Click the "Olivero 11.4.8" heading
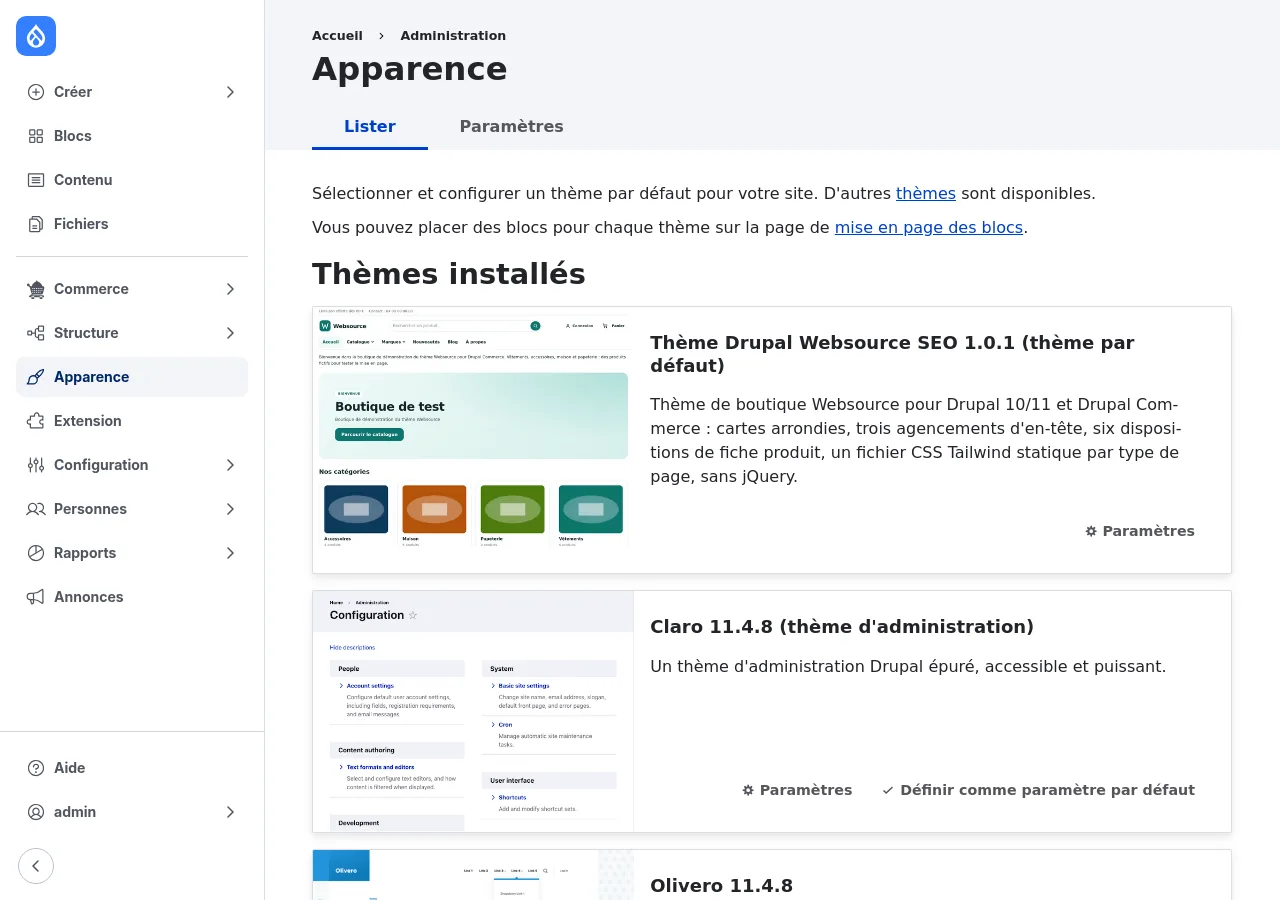 (x=721, y=886)
